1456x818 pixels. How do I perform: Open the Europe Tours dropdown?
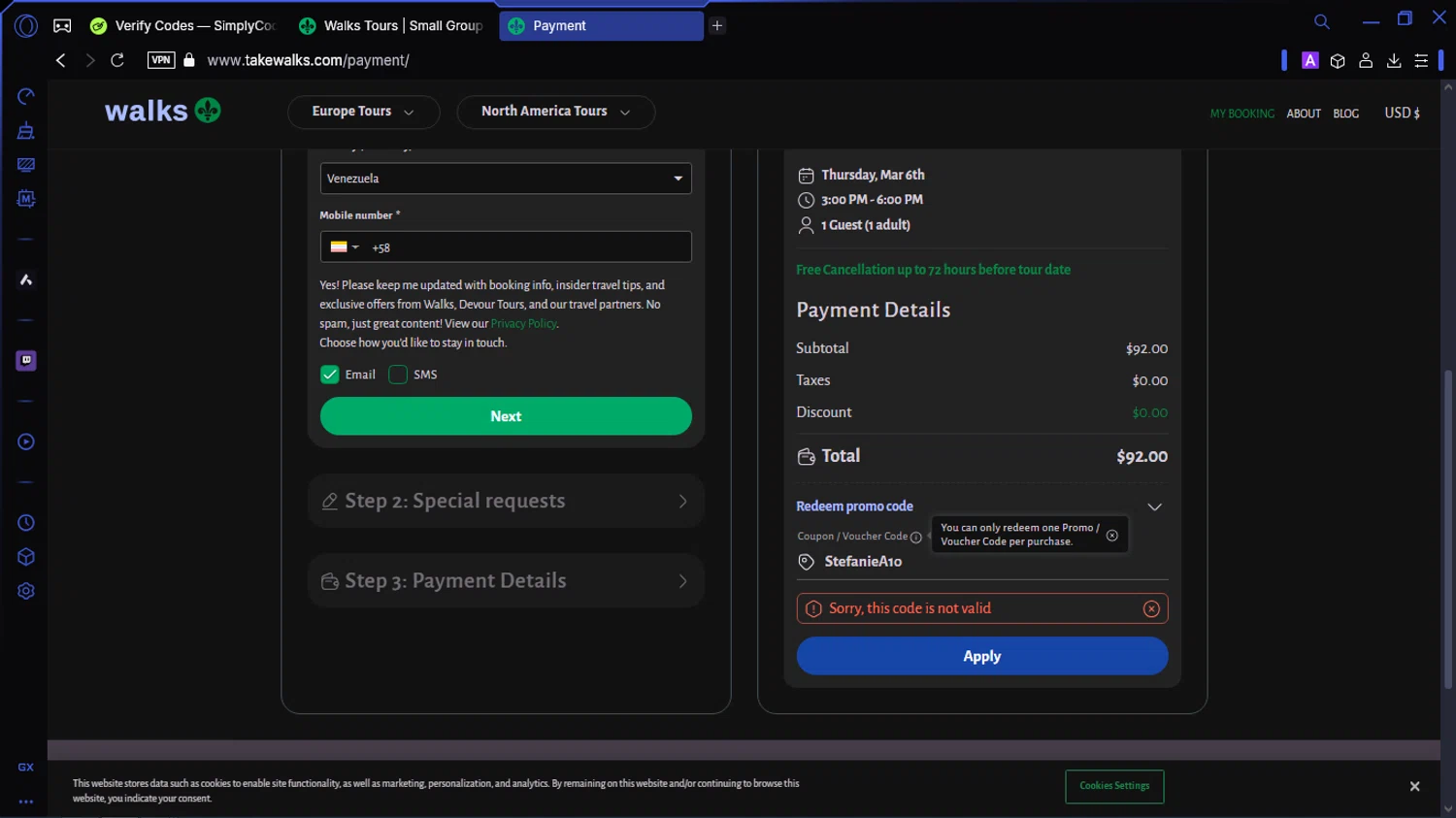pos(363,112)
